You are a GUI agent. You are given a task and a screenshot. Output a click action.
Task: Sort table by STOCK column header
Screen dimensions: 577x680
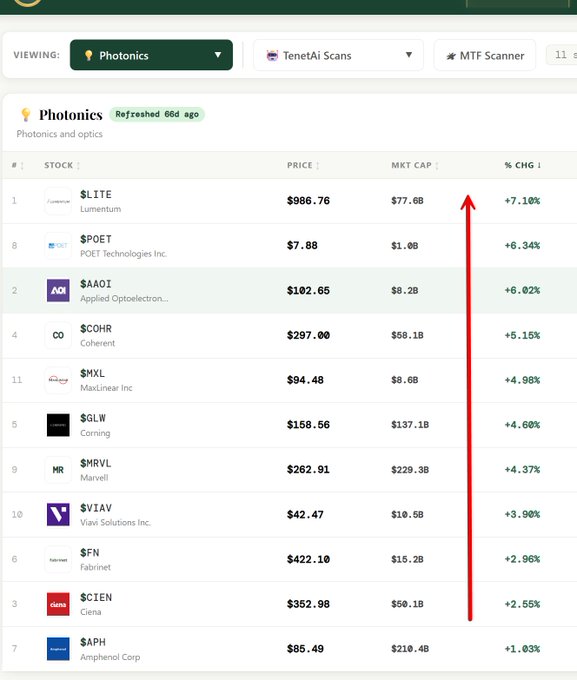coord(62,165)
